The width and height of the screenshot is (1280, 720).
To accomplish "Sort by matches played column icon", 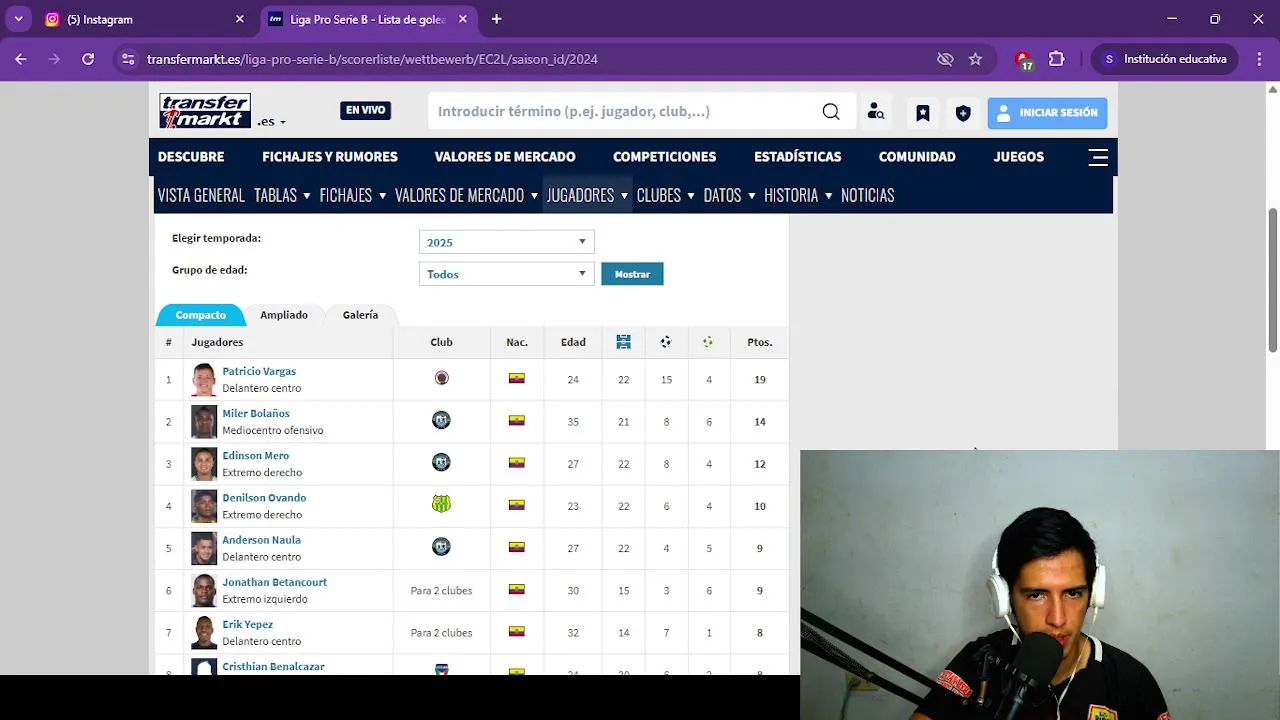I will [x=623, y=342].
